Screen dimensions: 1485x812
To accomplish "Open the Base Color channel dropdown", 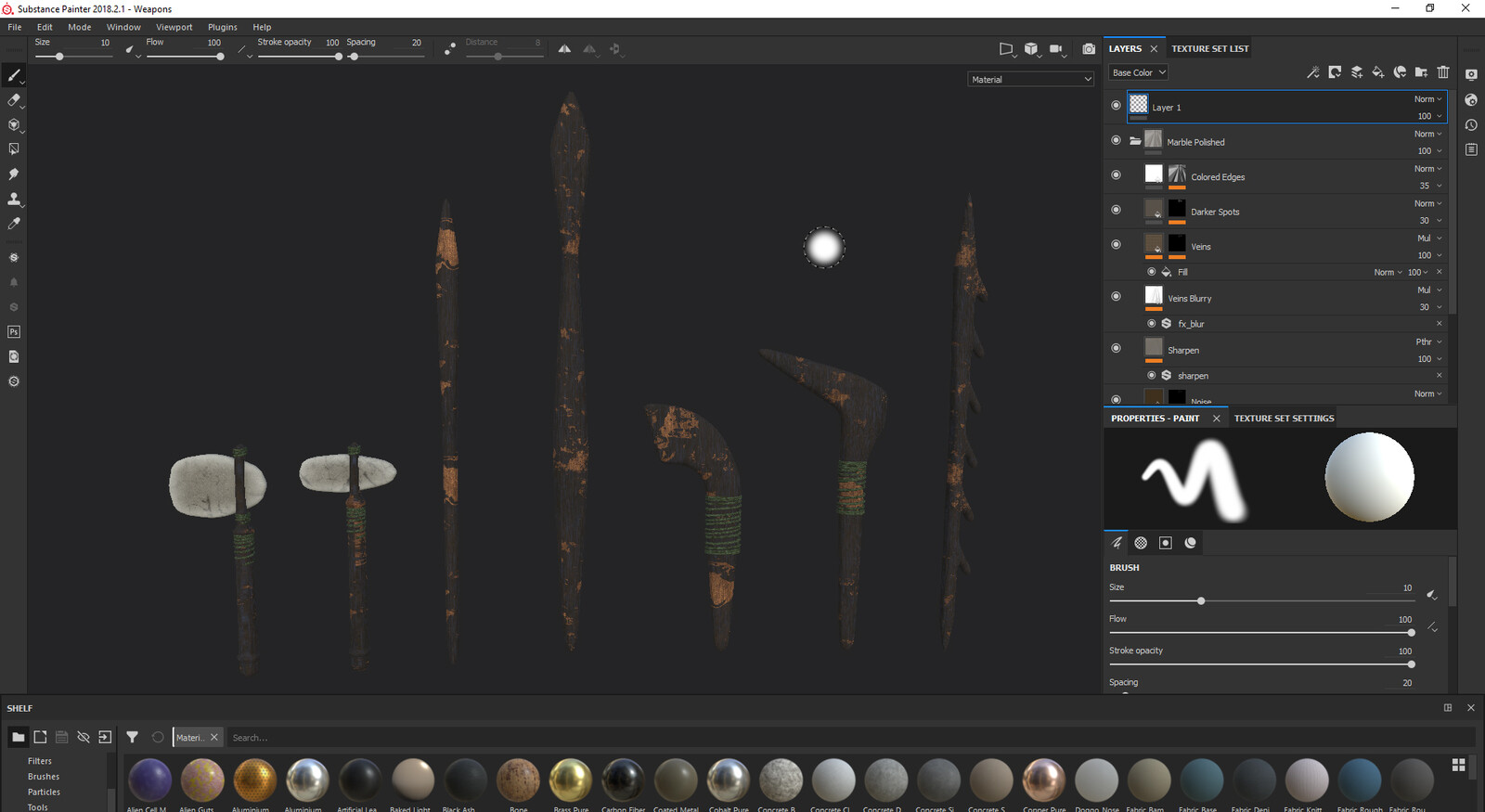I will (x=1138, y=72).
